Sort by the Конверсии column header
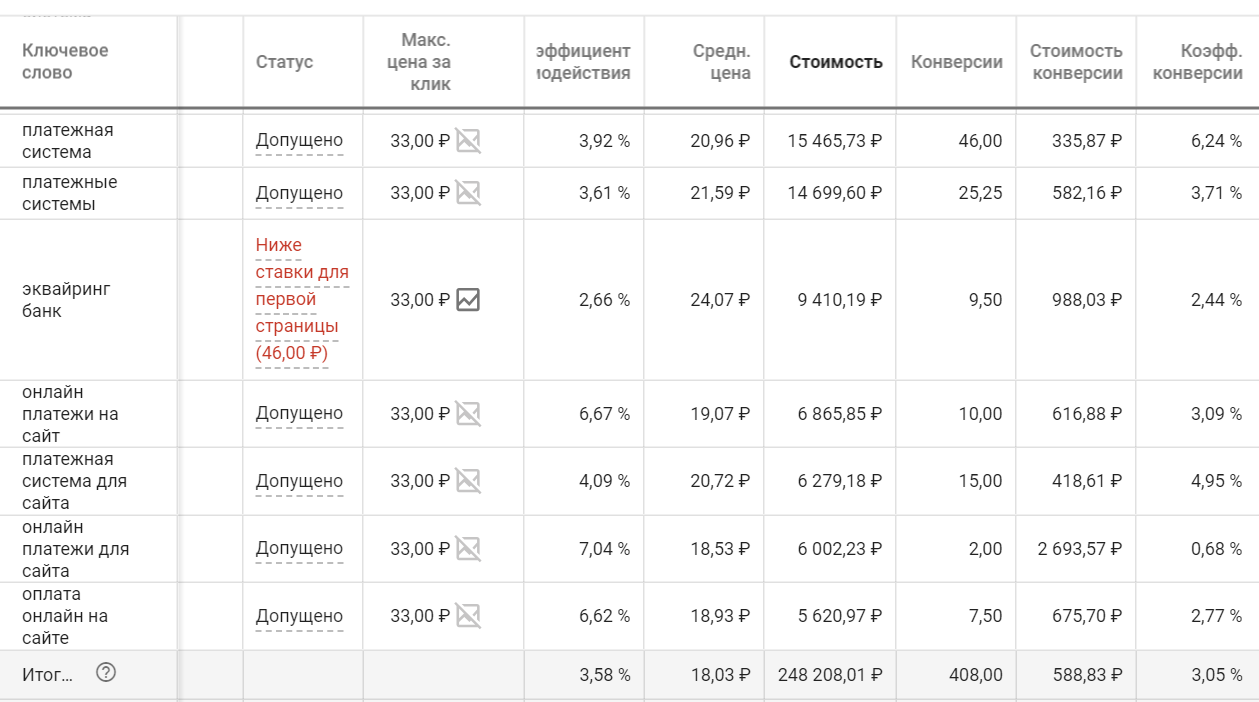The height and width of the screenshot is (702, 1259). (956, 62)
